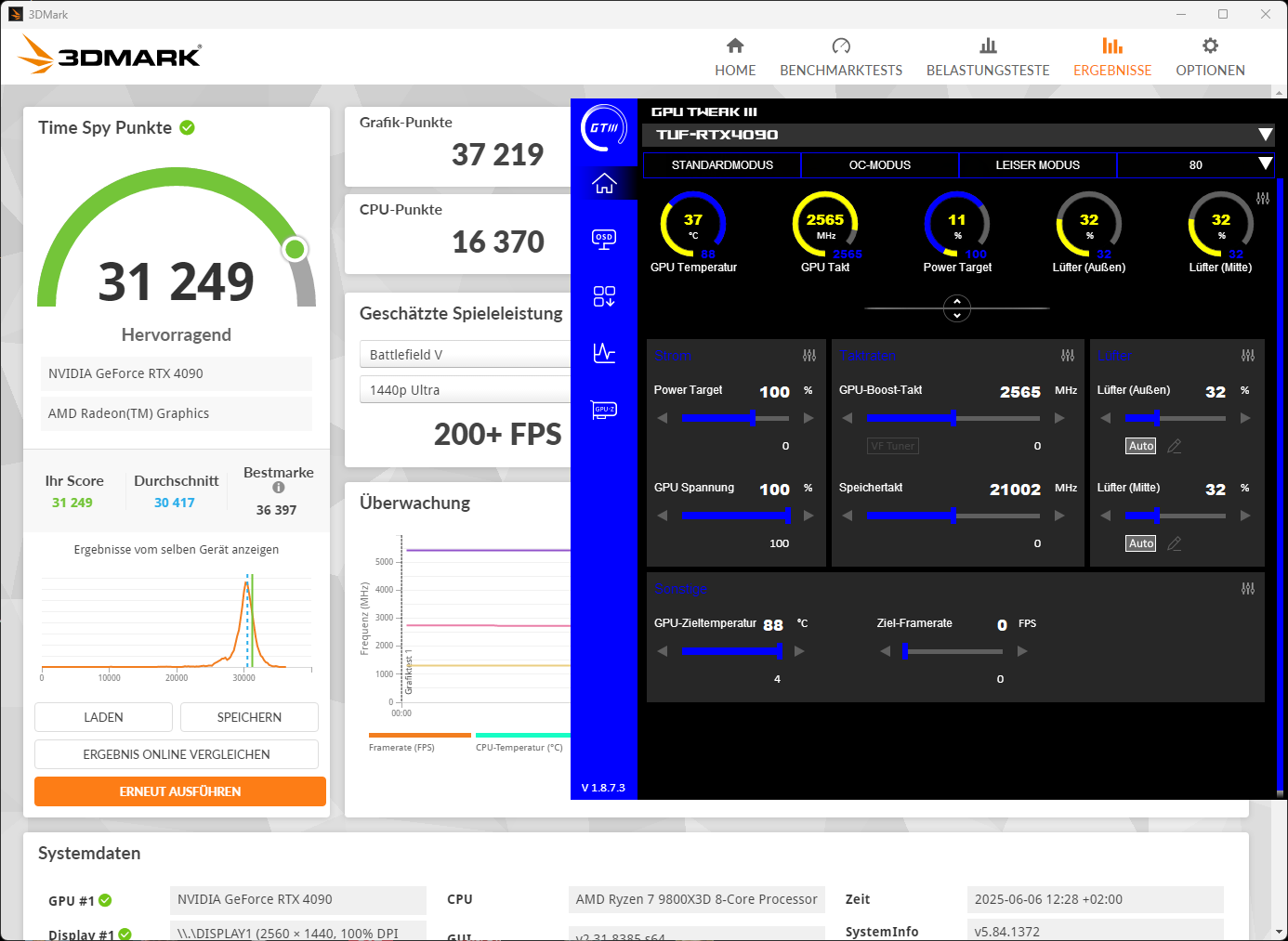Click the GPU Tweak panel blue scrollbar
The image size is (1288, 941).
(x=1280, y=483)
